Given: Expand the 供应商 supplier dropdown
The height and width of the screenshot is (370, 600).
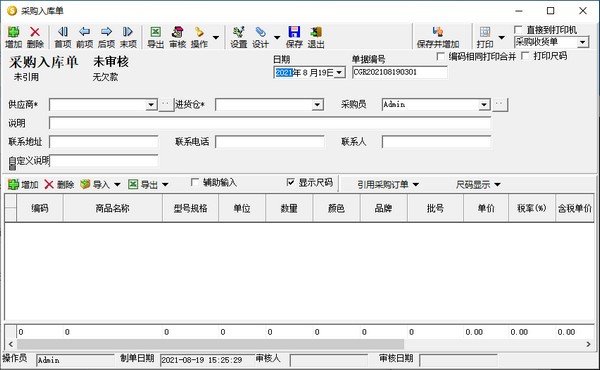Looking at the screenshot, I should pyautogui.click(x=151, y=104).
